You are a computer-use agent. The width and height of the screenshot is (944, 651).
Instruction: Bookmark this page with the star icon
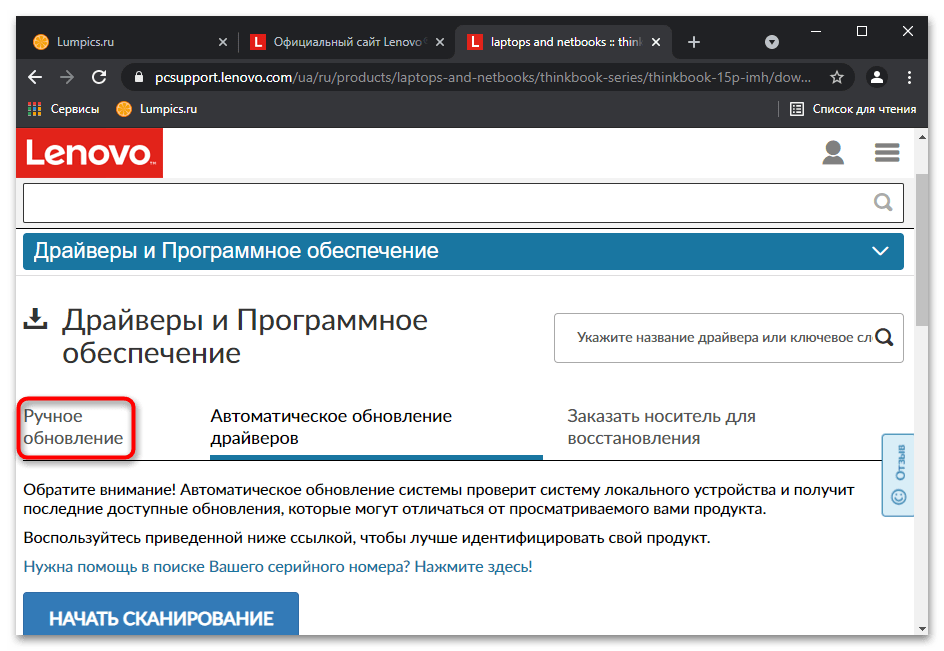click(x=836, y=77)
